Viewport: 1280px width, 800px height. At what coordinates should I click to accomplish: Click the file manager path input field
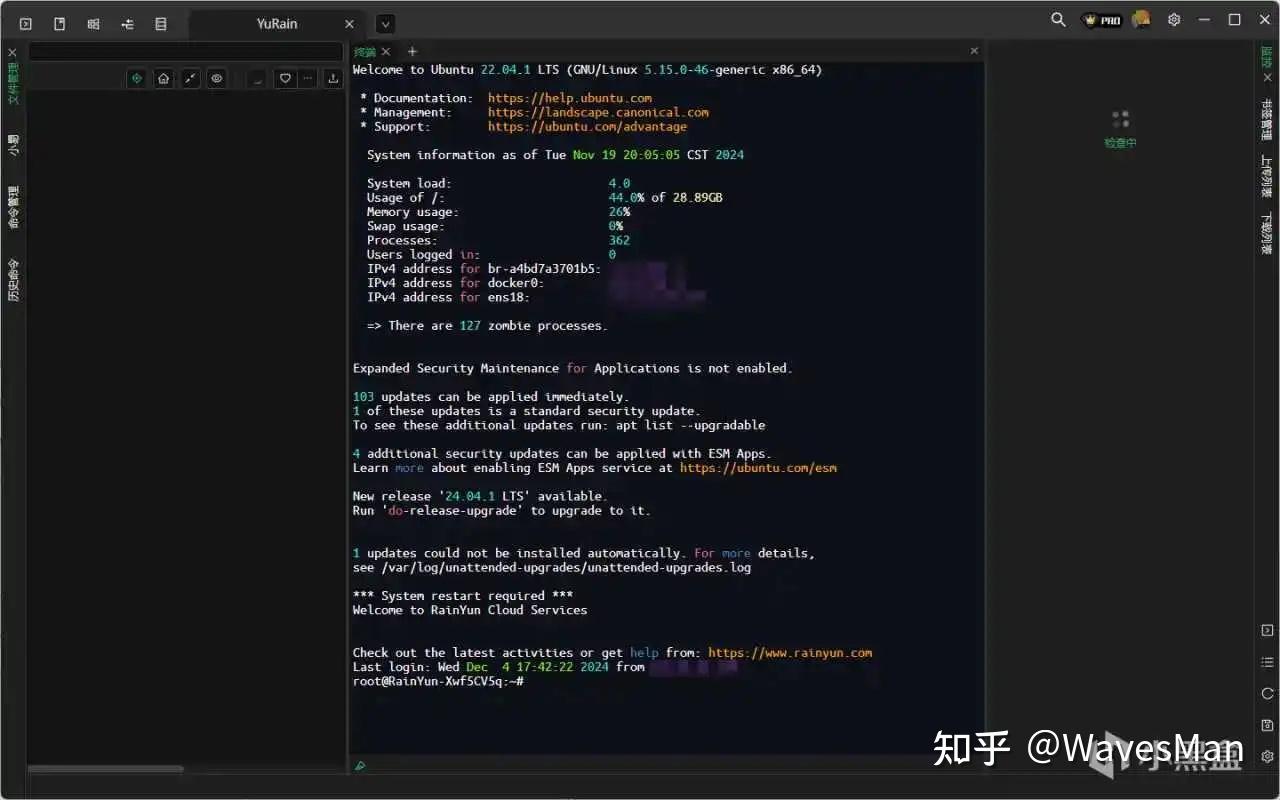(185, 51)
